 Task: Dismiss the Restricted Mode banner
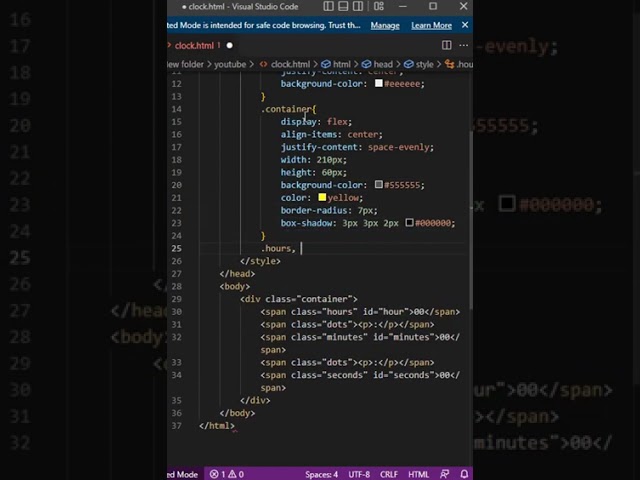[465, 25]
